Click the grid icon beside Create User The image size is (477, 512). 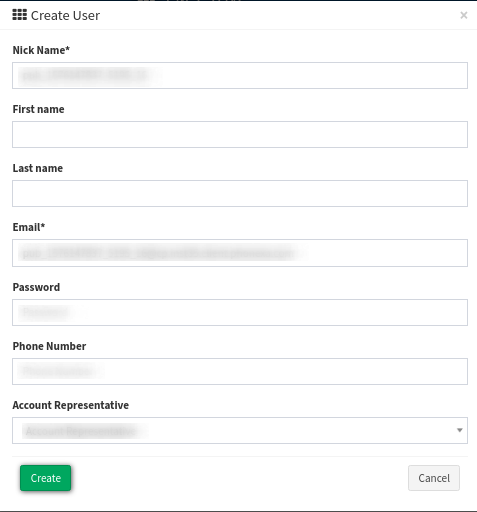coord(20,15)
